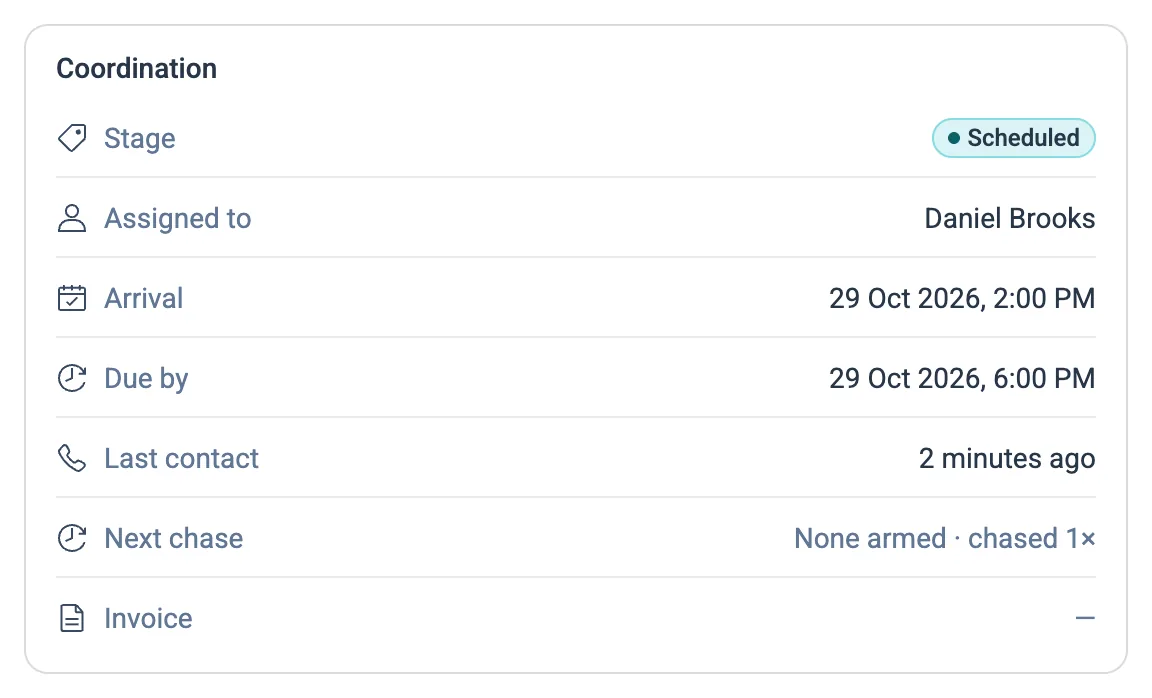Viewport: 1152px width, 698px height.
Task: Edit the Due by date 29 Oct 2026, 6:00 PM
Action: click(962, 378)
